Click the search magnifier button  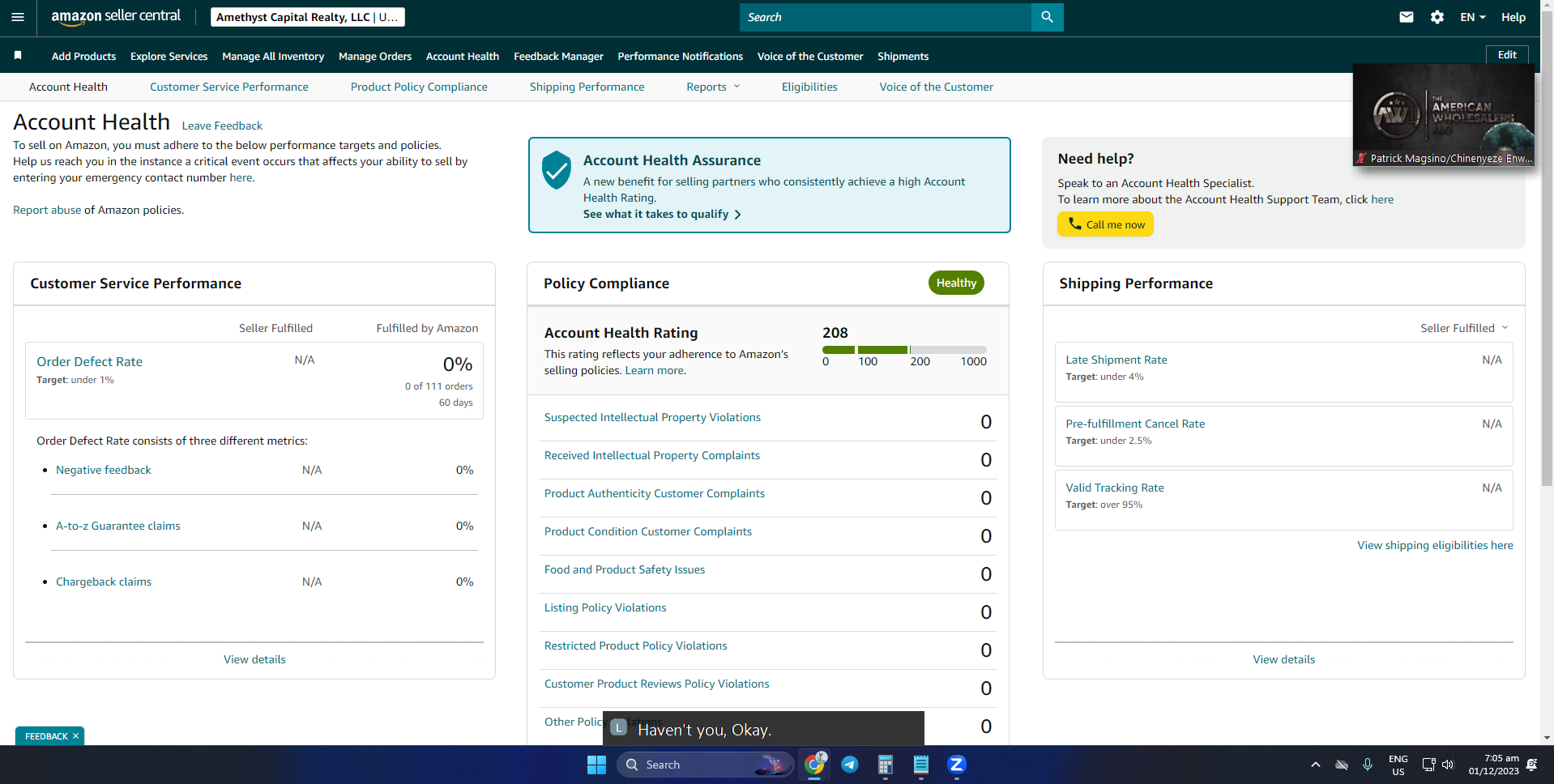[1047, 17]
